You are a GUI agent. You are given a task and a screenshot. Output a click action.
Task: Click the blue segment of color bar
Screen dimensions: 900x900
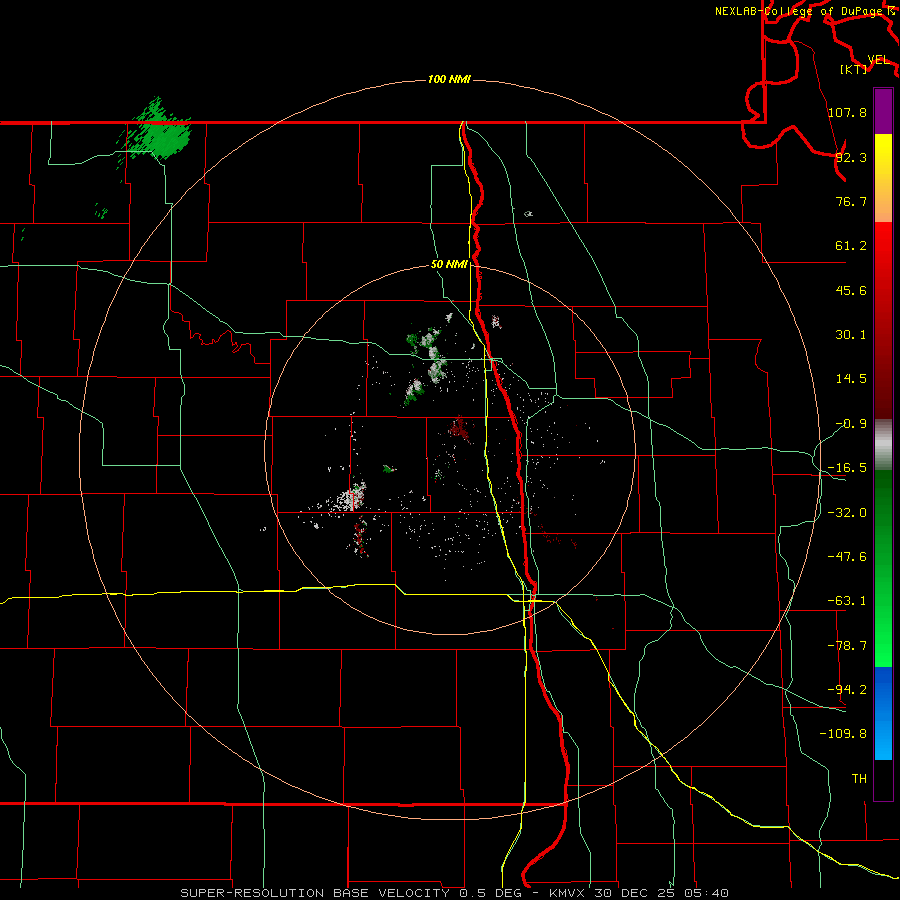[883, 713]
